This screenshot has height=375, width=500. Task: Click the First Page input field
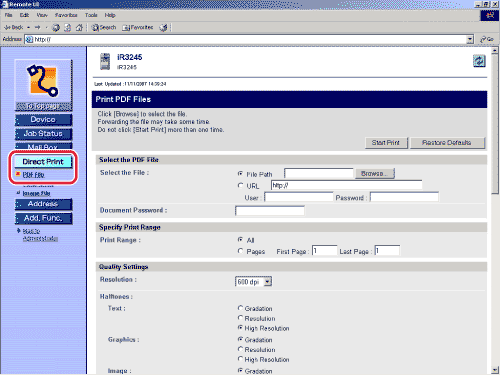coord(324,250)
